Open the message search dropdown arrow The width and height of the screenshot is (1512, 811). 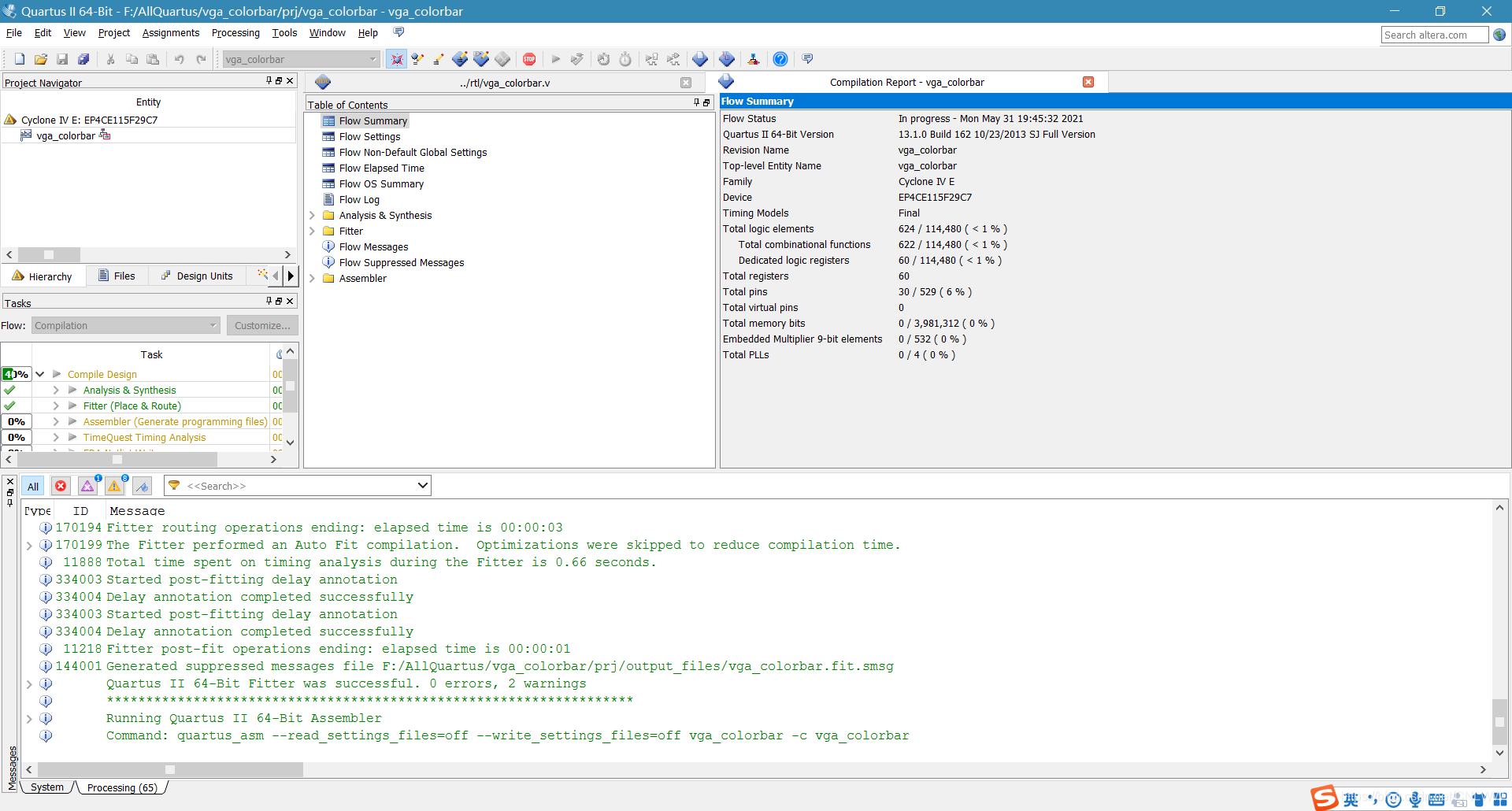(423, 486)
